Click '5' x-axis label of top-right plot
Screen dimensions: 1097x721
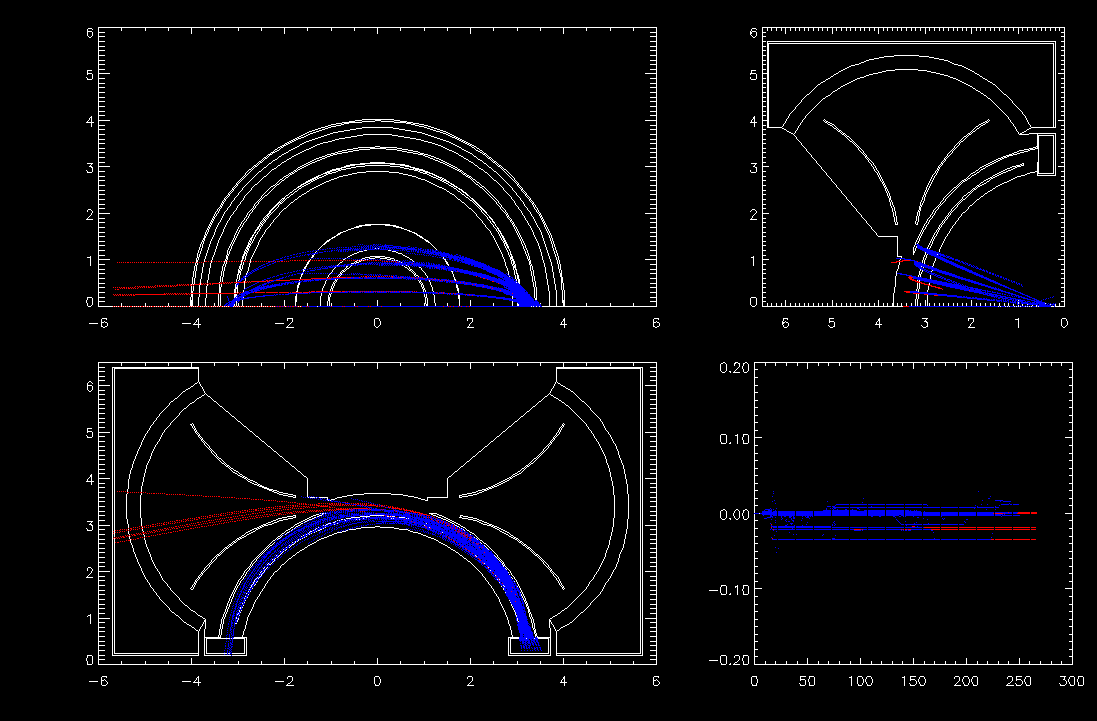(831, 323)
